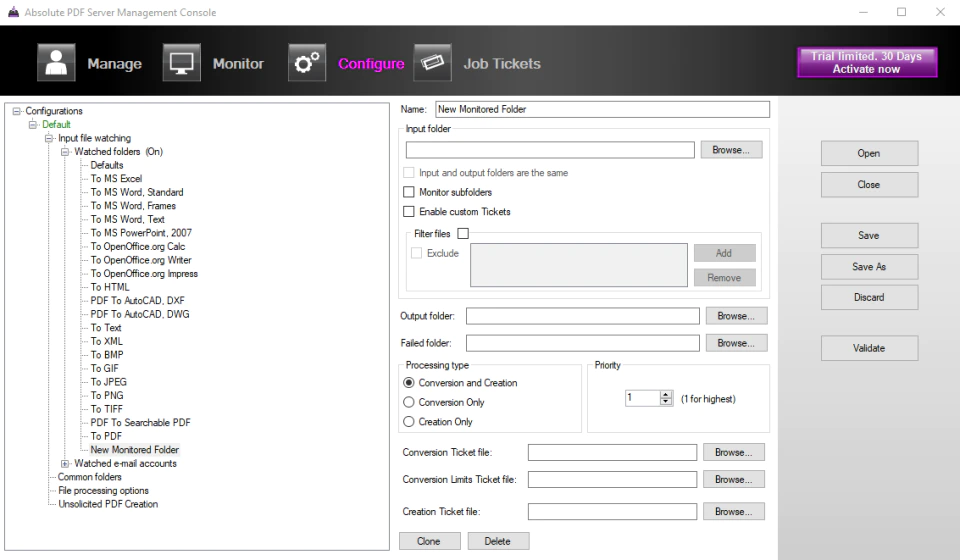Screen dimensions: 960x560
Task: Collapse the Default configuration node
Action: [x=33, y=125]
